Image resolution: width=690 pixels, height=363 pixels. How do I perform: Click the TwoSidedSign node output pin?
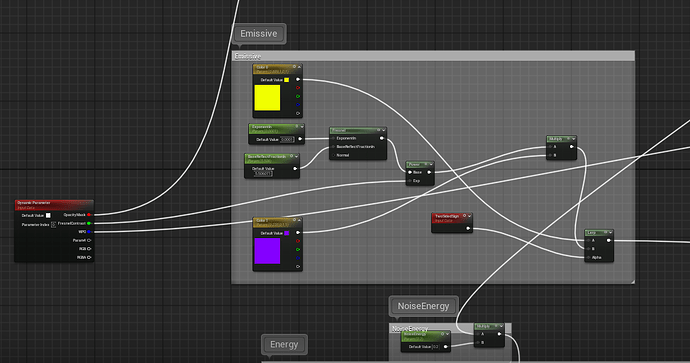[x=468, y=228]
